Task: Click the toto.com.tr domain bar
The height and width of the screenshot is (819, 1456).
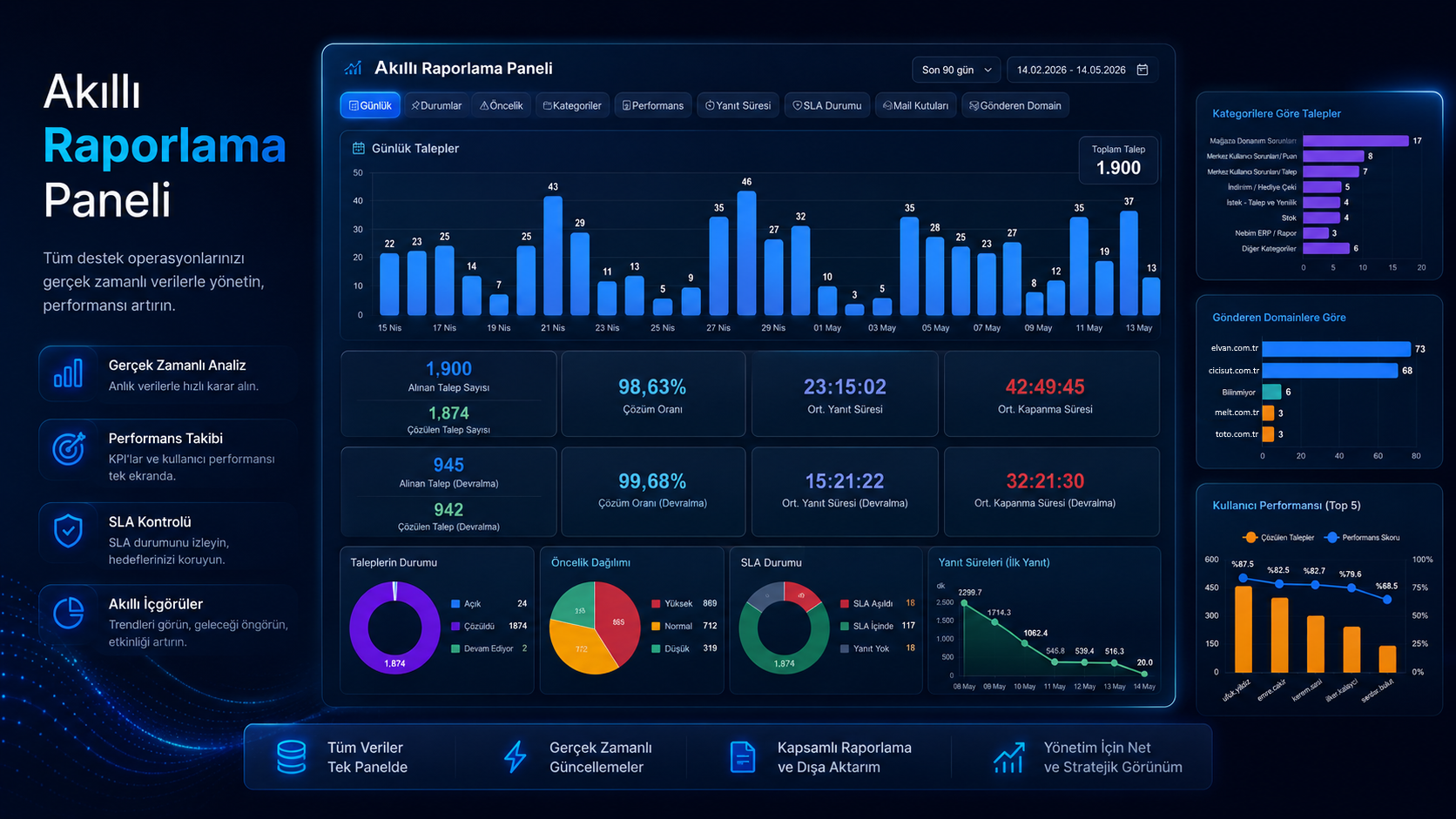Action: 1268,434
